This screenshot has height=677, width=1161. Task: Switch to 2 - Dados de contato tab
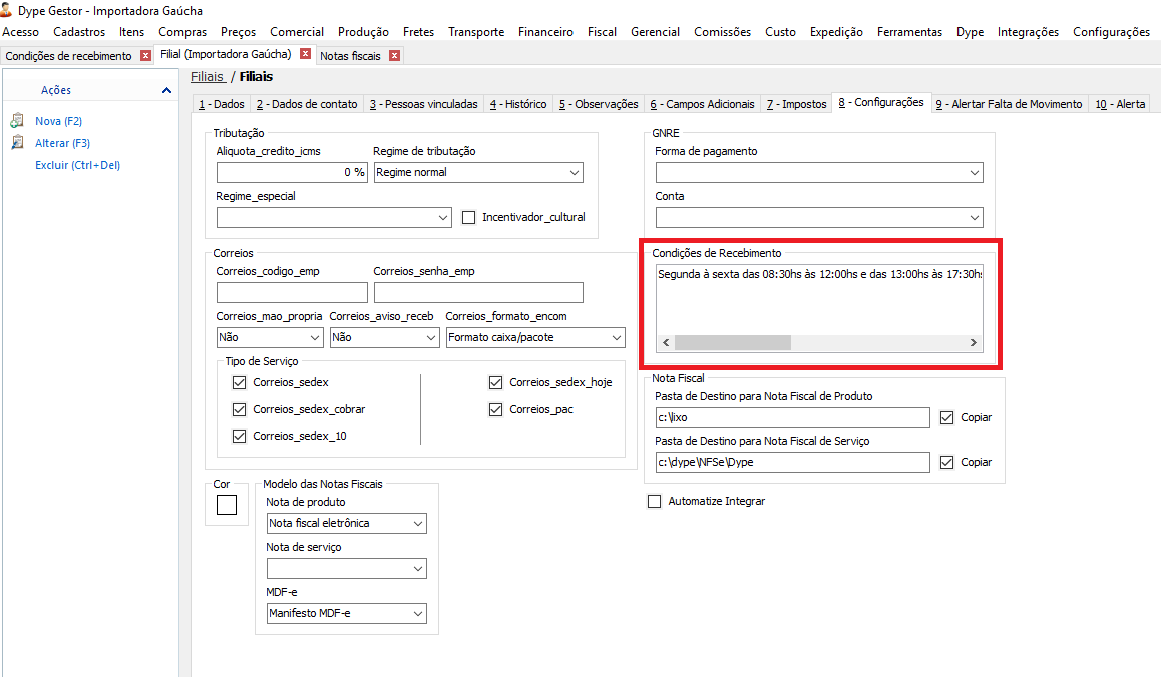click(x=307, y=104)
